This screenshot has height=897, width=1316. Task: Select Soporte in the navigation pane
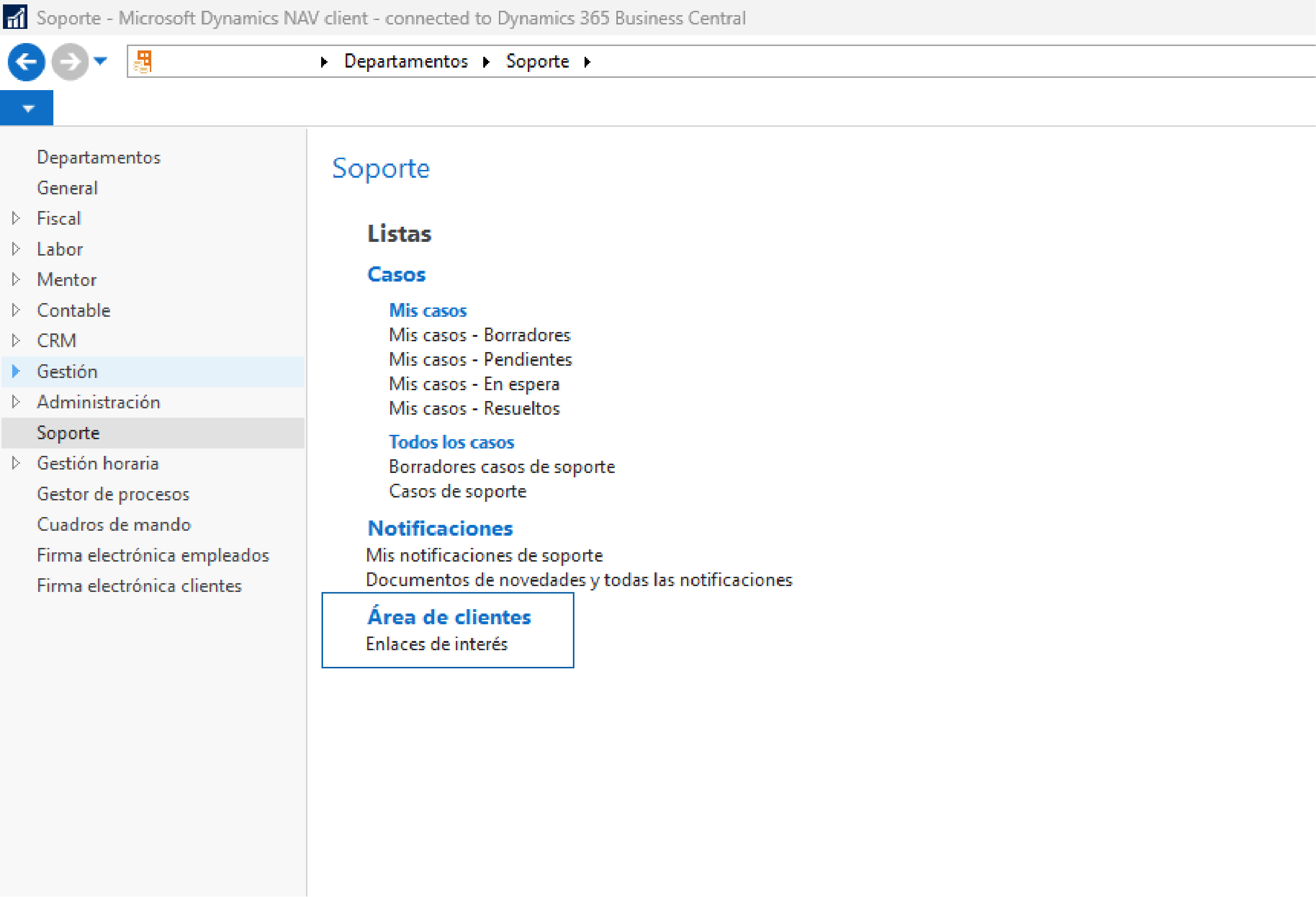pyautogui.click(x=68, y=433)
